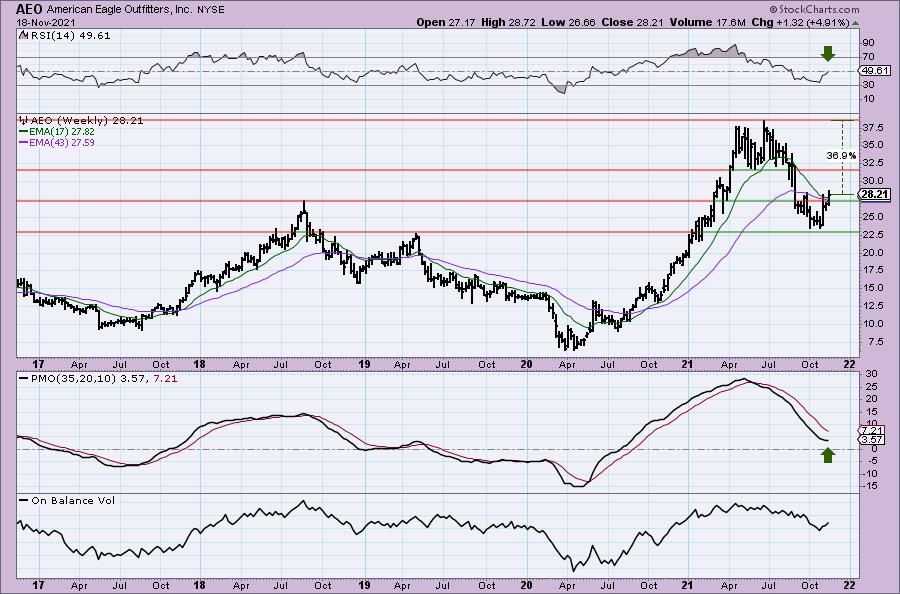Click the 20 year label on the bottom time axis
This screenshot has width=900, height=594.
pos(527,585)
